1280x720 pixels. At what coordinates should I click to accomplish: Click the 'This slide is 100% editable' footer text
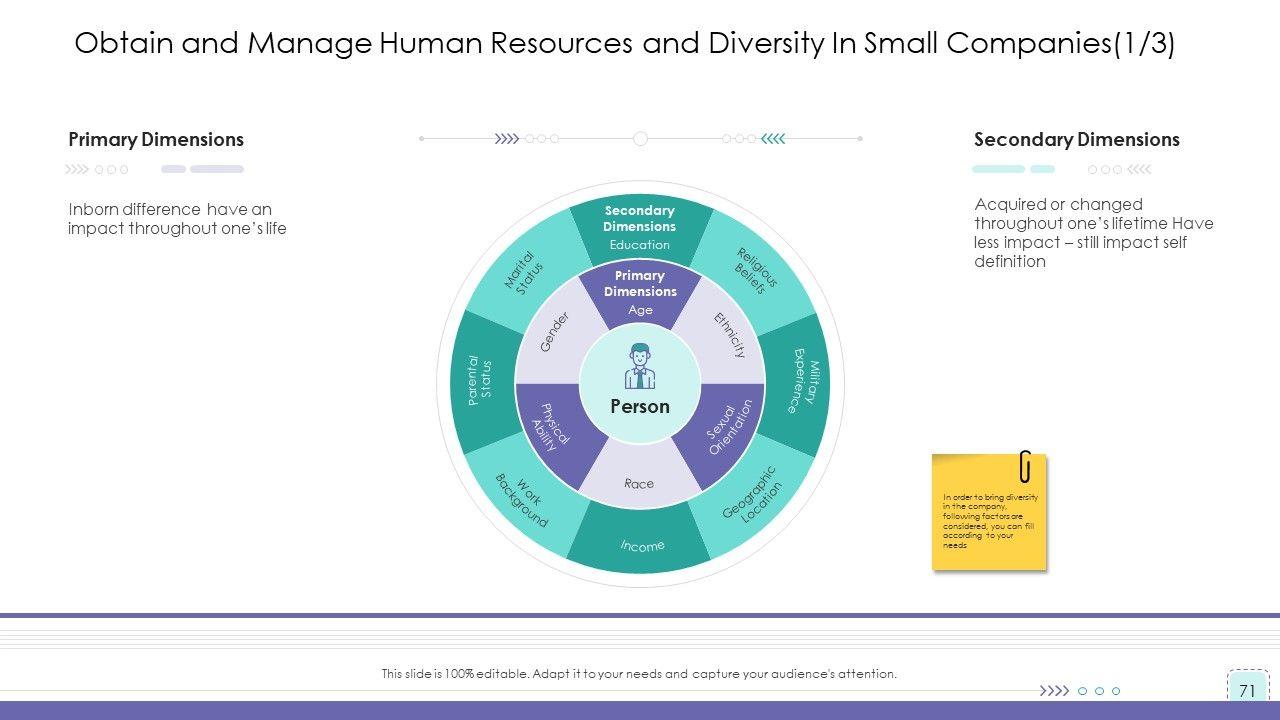[x=639, y=674]
